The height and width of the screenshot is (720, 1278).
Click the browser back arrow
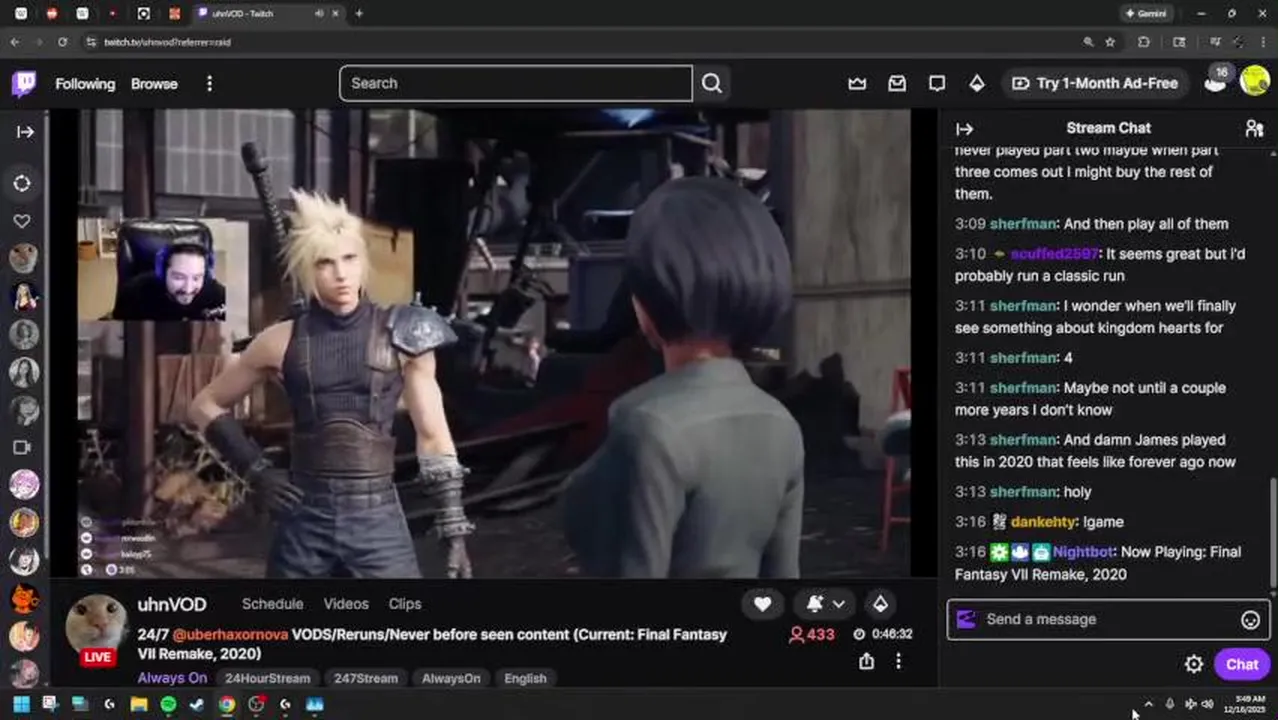[14, 42]
